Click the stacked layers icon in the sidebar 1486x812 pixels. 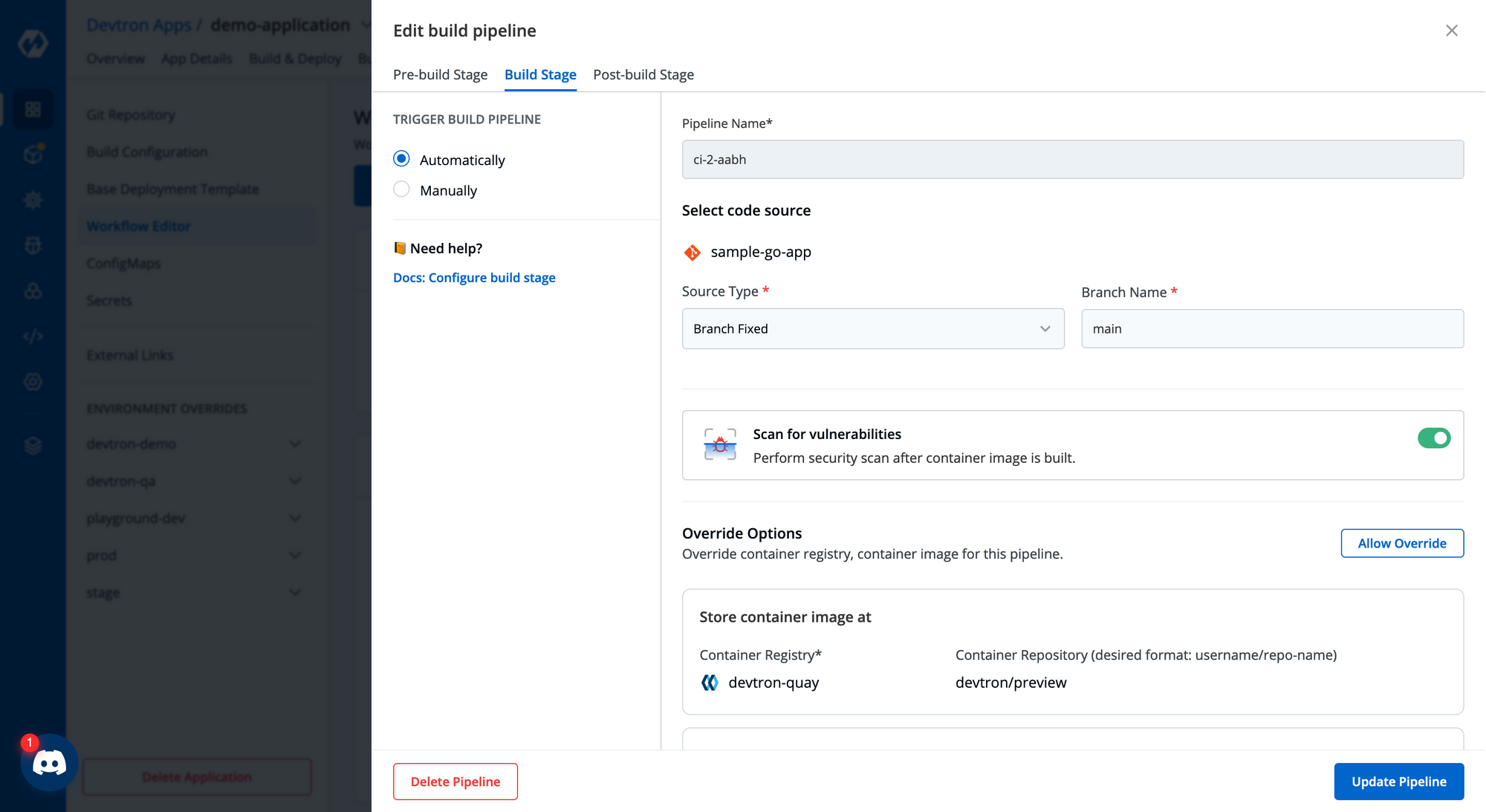click(x=33, y=446)
